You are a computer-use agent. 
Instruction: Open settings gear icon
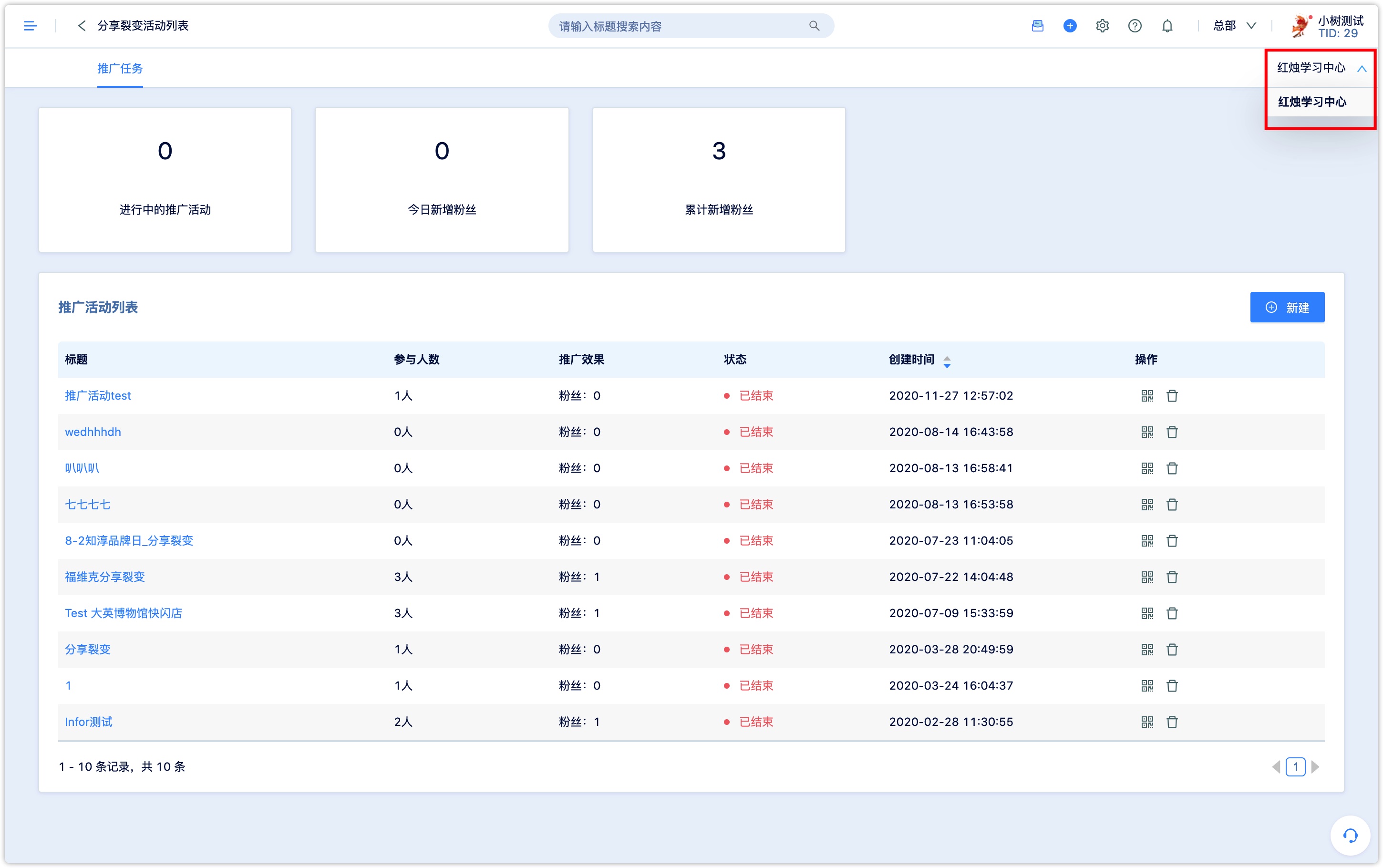point(1102,26)
